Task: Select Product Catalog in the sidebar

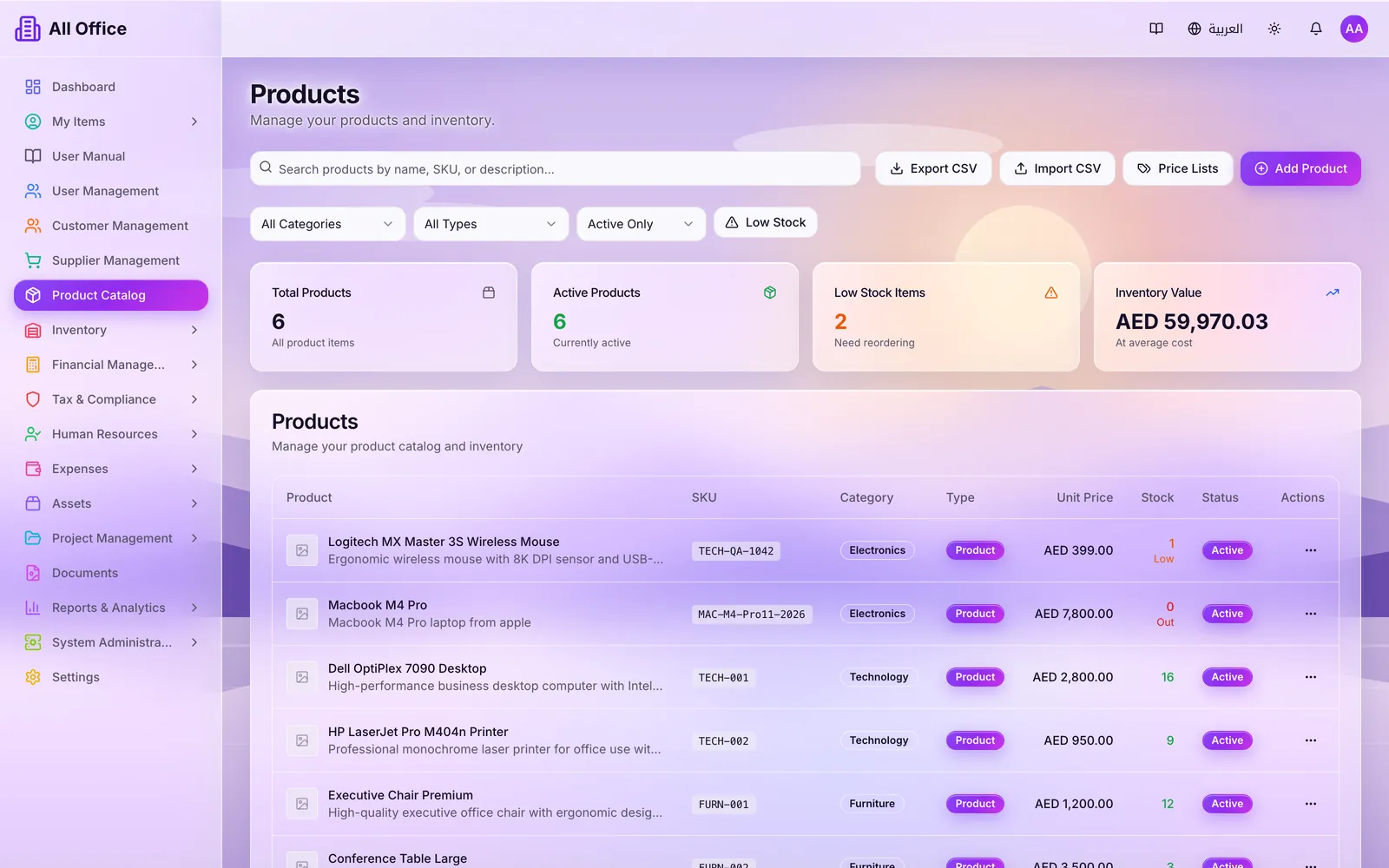Action: click(111, 295)
